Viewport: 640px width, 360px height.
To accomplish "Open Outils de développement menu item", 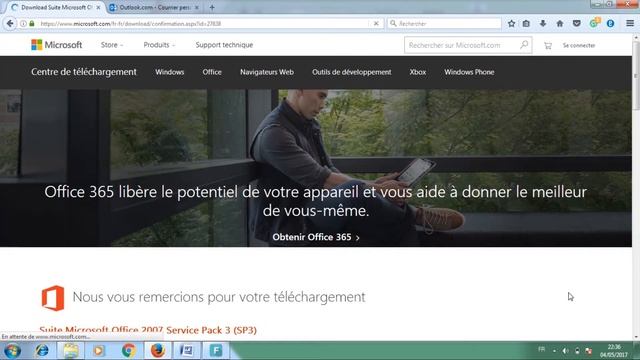I will click(351, 72).
